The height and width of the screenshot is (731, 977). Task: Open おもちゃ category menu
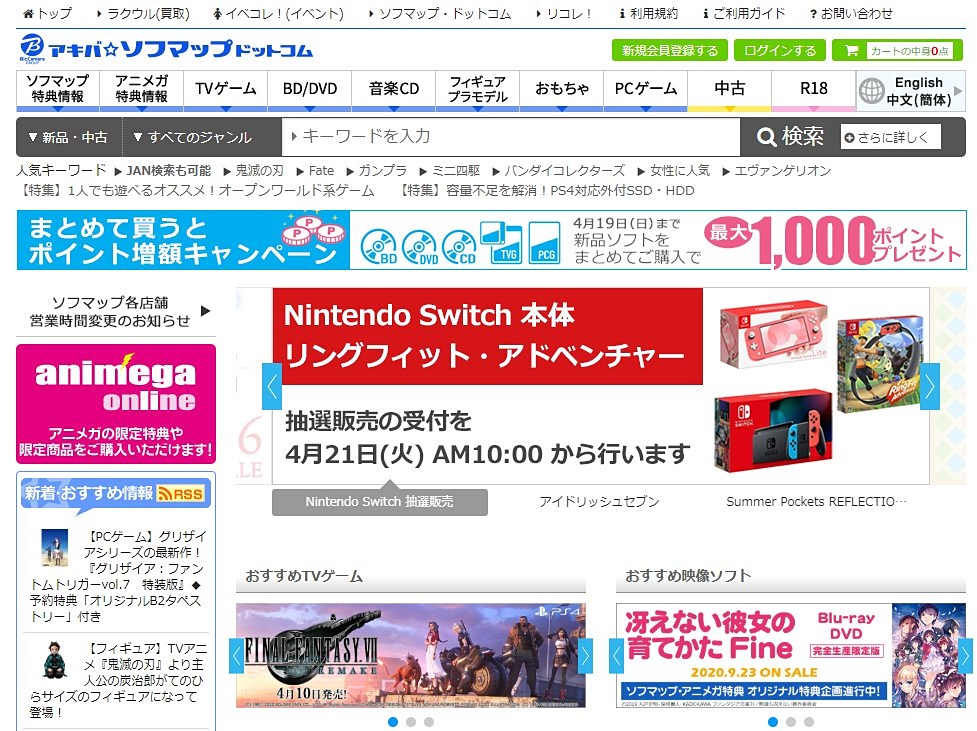[561, 89]
